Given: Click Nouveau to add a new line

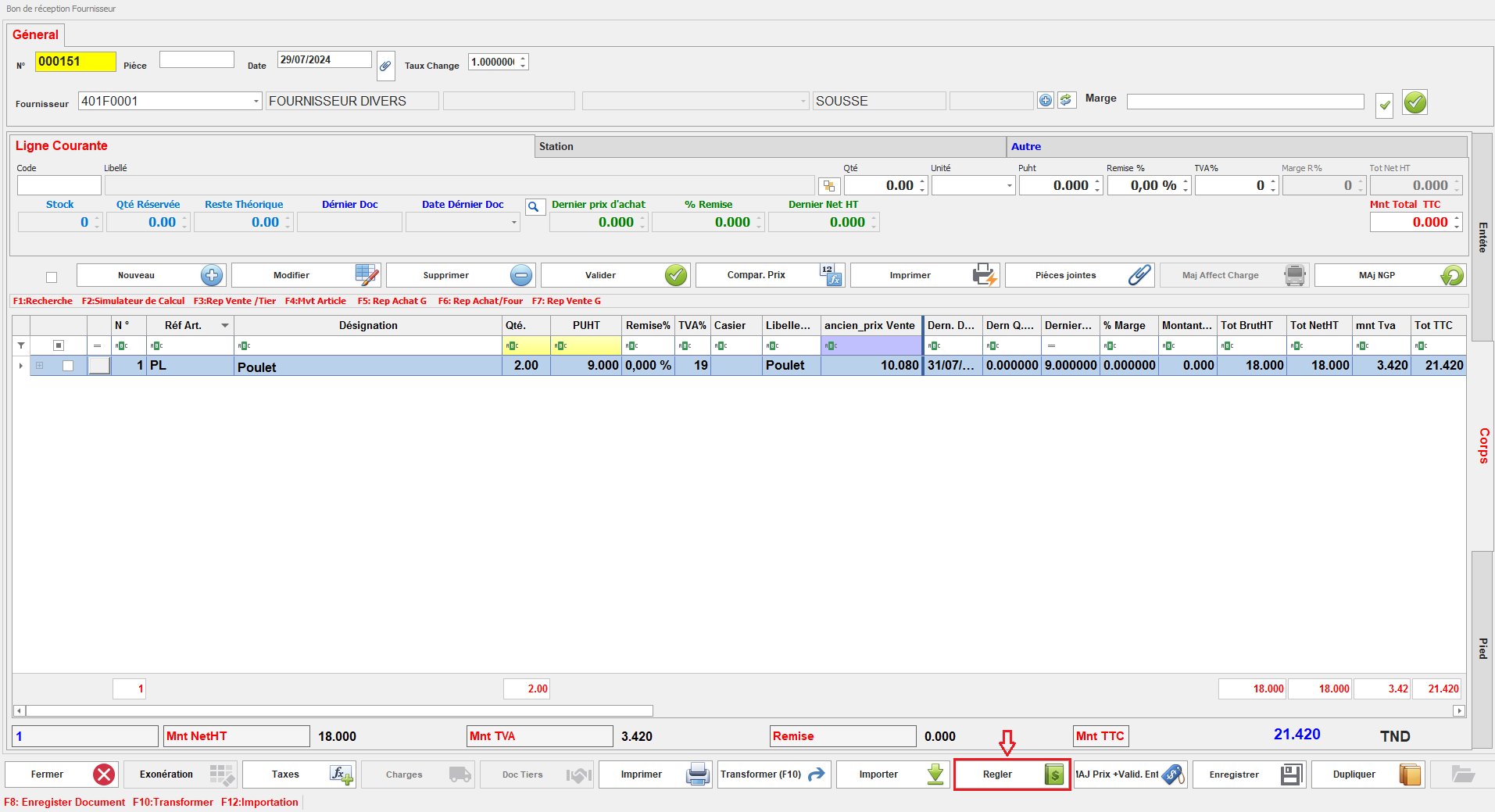Looking at the screenshot, I should (x=151, y=275).
